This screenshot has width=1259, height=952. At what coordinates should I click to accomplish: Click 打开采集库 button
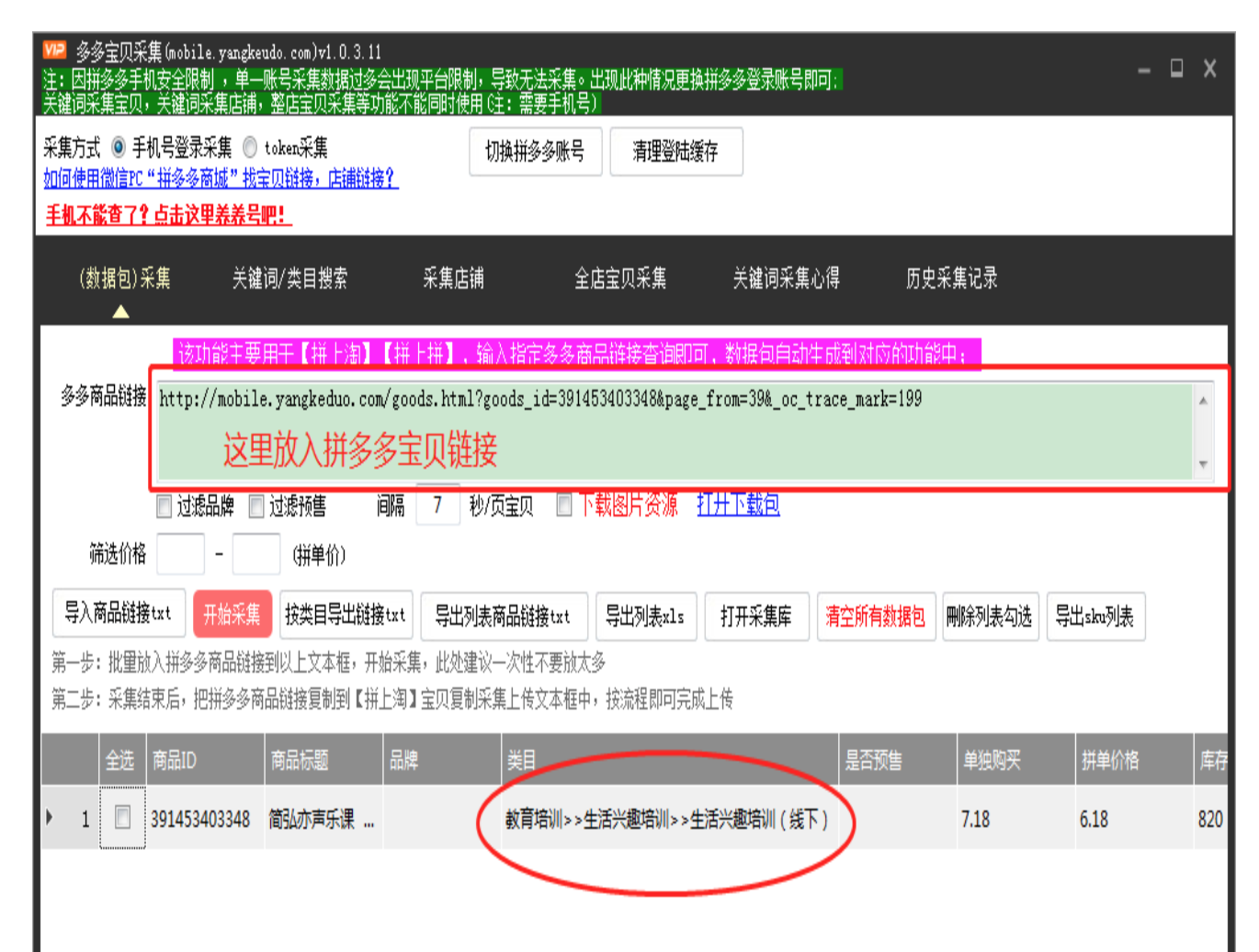756,617
